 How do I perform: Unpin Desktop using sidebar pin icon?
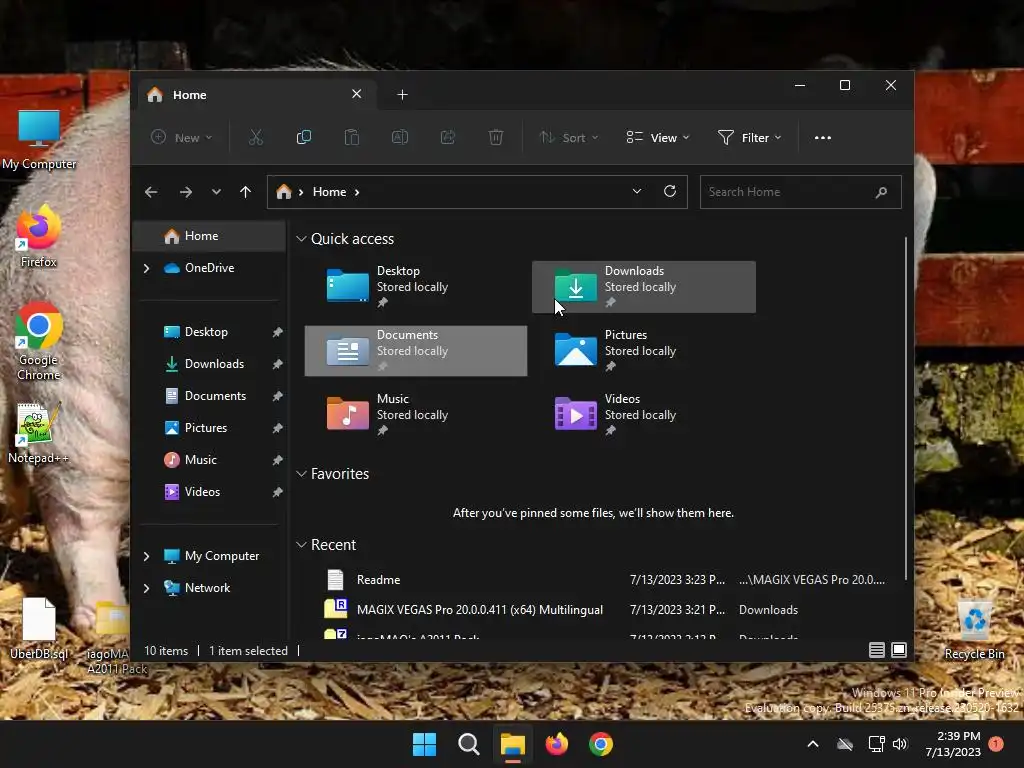point(277,332)
